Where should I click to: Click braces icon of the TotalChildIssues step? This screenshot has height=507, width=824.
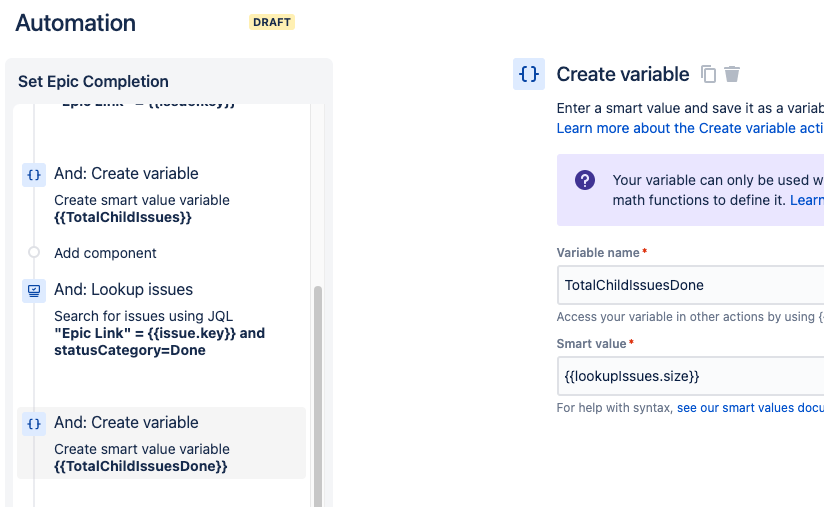pos(34,175)
